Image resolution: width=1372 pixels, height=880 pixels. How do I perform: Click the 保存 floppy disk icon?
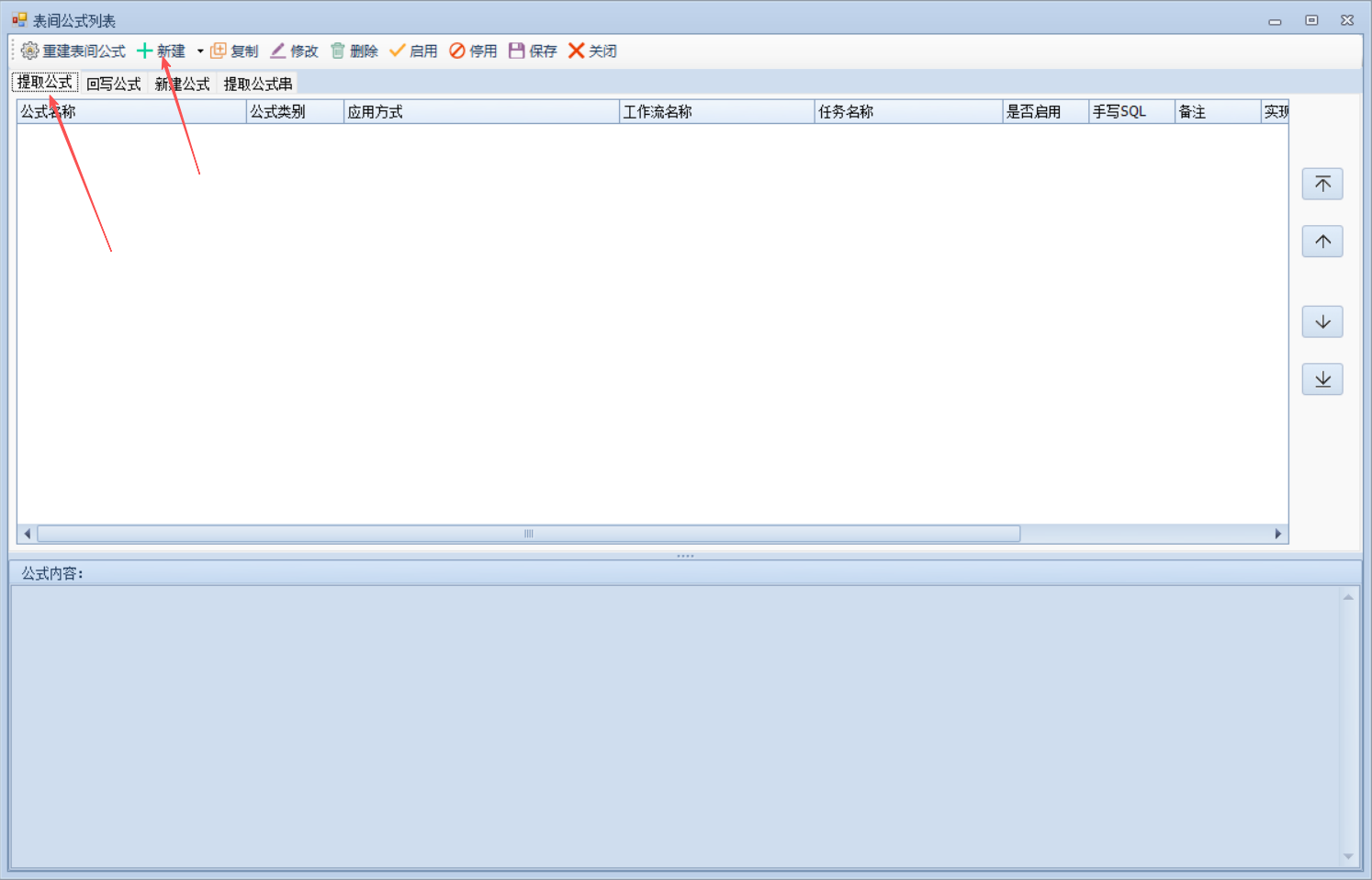(x=517, y=51)
